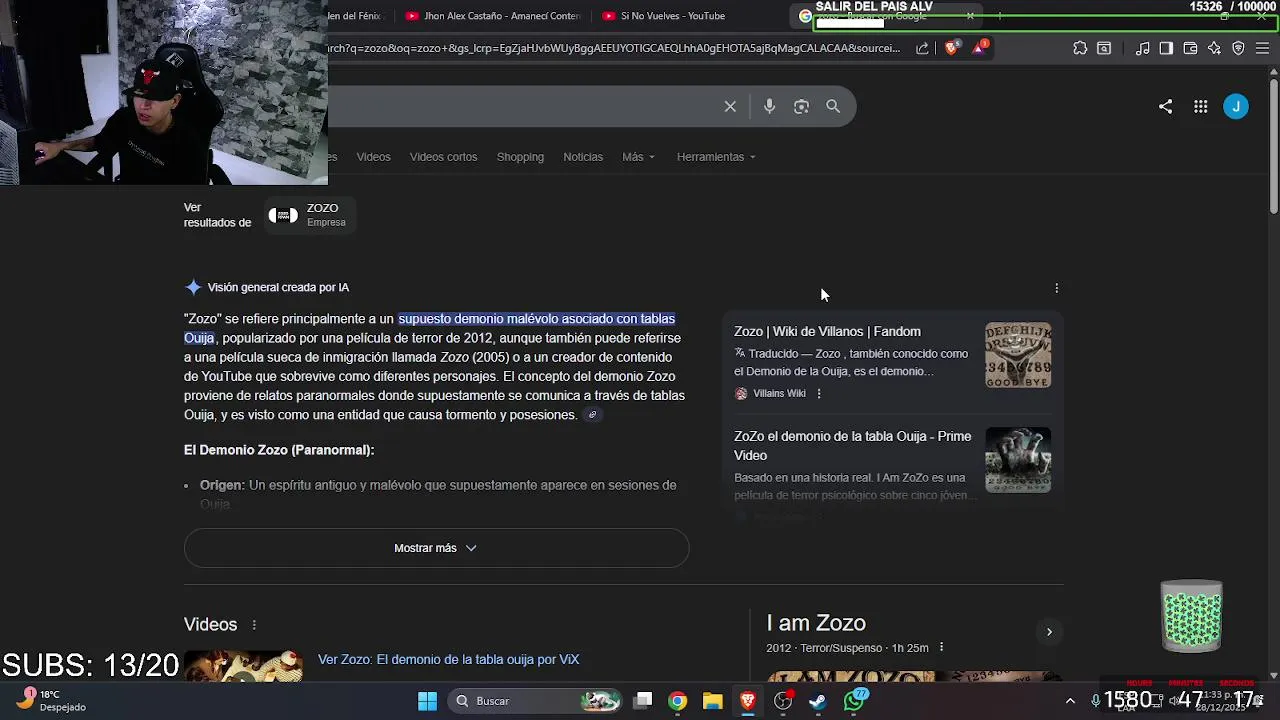Image resolution: width=1280 pixels, height=720 pixels.
Task: Close the Google search browser tab
Action: pyautogui.click(x=970, y=16)
